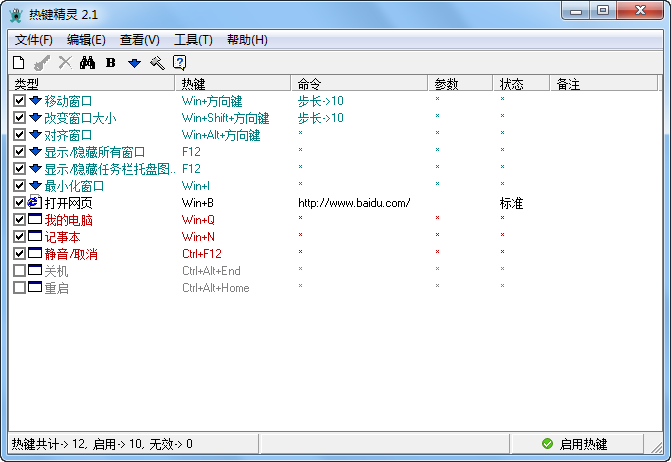Uncheck the 静音/取消 hotkey checkbox
671x462 pixels.
coord(19,253)
